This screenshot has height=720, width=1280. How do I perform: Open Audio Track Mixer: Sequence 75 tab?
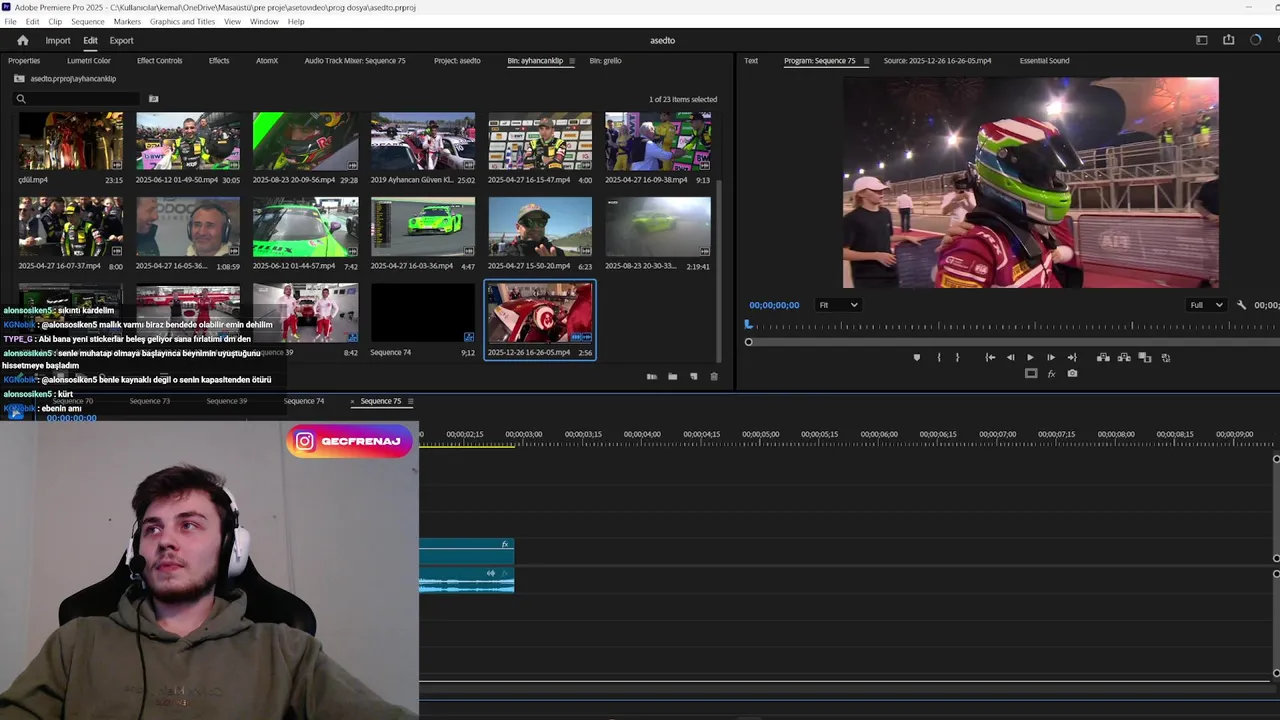pos(355,61)
